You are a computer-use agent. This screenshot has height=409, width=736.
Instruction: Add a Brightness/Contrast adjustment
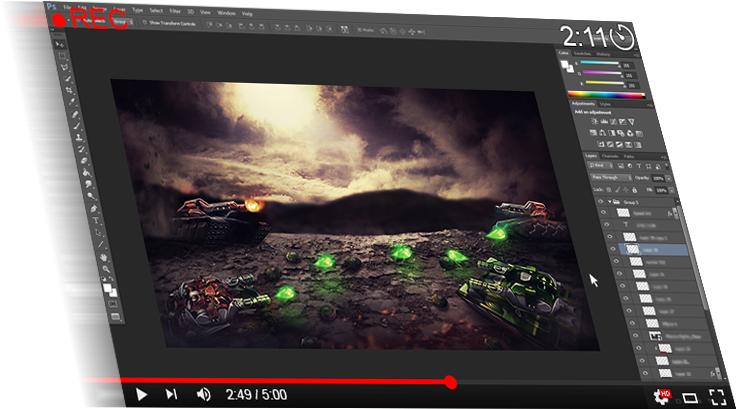594,121
